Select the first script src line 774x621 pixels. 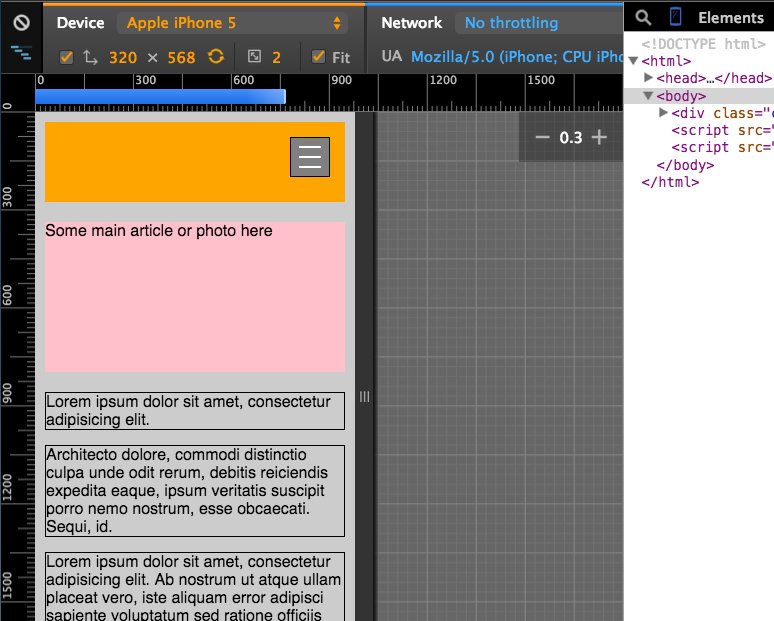pos(722,130)
